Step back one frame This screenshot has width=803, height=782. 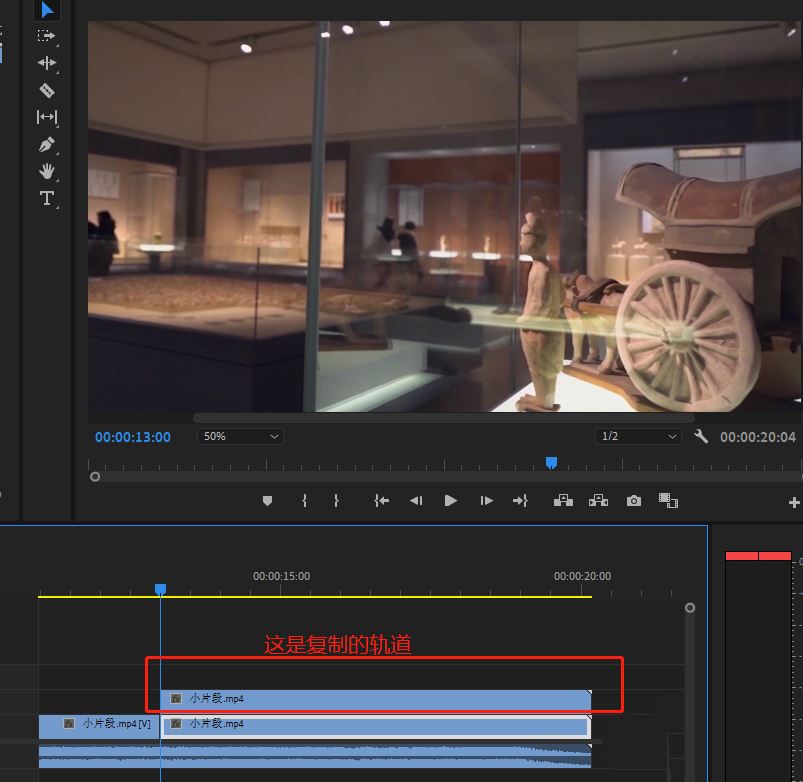(x=416, y=501)
